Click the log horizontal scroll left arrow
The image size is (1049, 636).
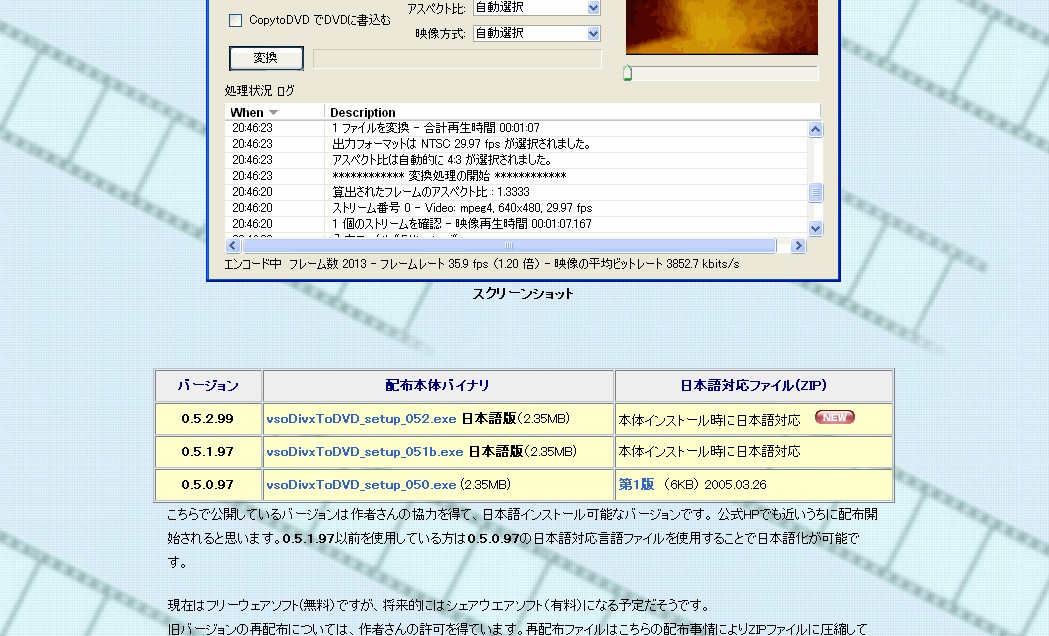click(x=233, y=245)
